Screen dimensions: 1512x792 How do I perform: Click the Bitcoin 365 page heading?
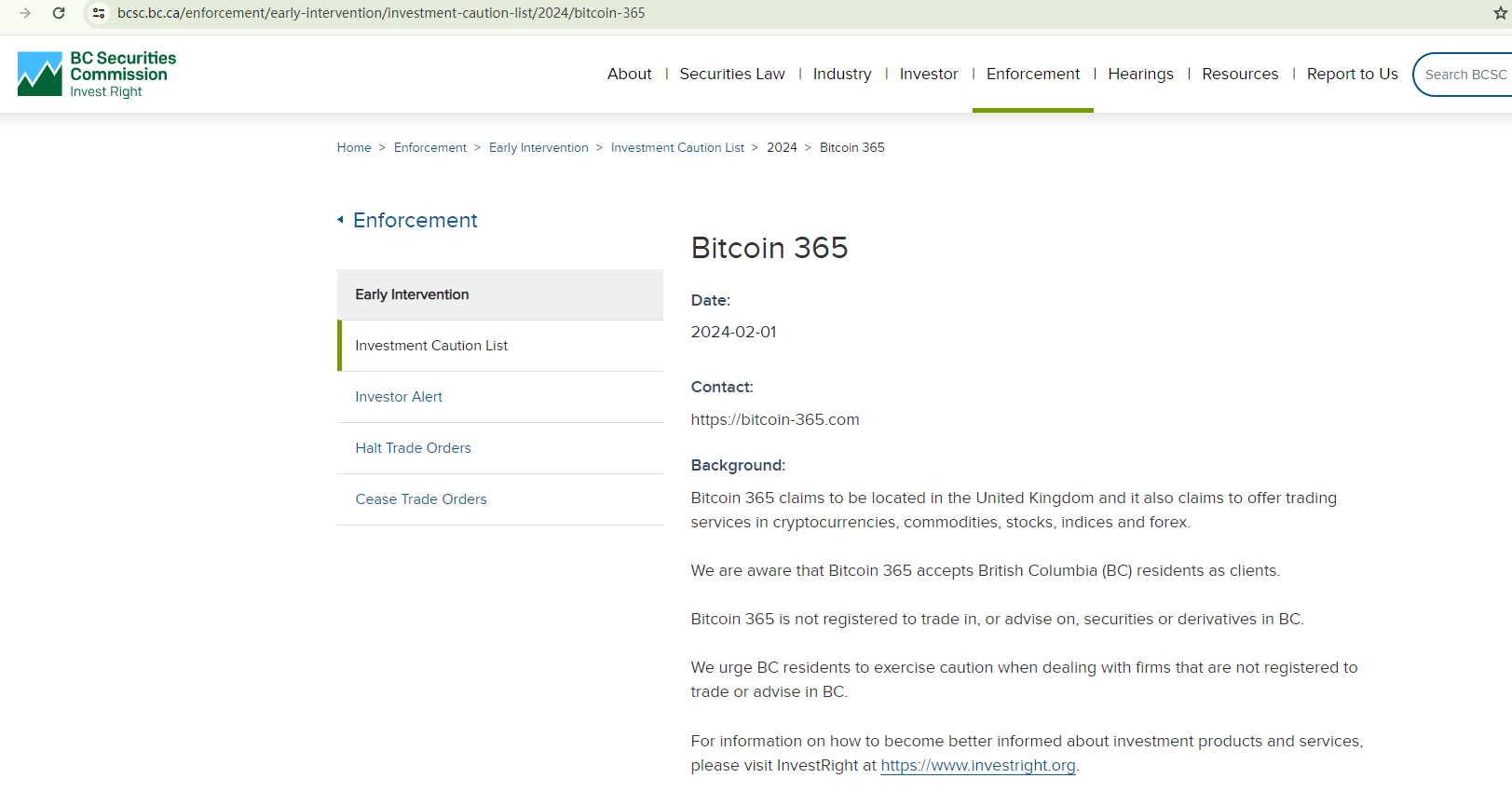pos(770,248)
